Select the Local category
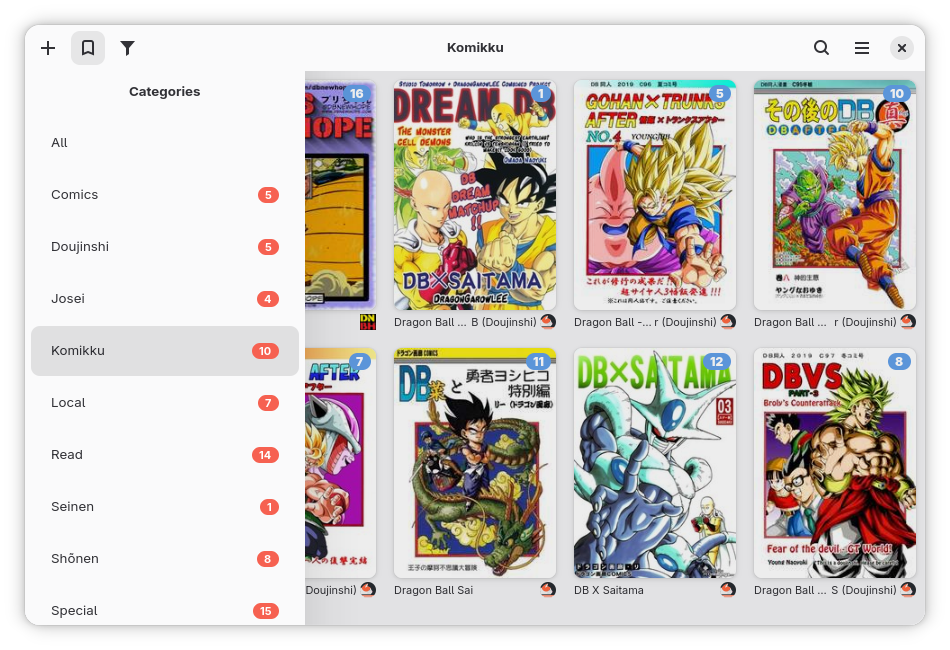Image resolution: width=950 pixels, height=650 pixels. click(x=165, y=403)
